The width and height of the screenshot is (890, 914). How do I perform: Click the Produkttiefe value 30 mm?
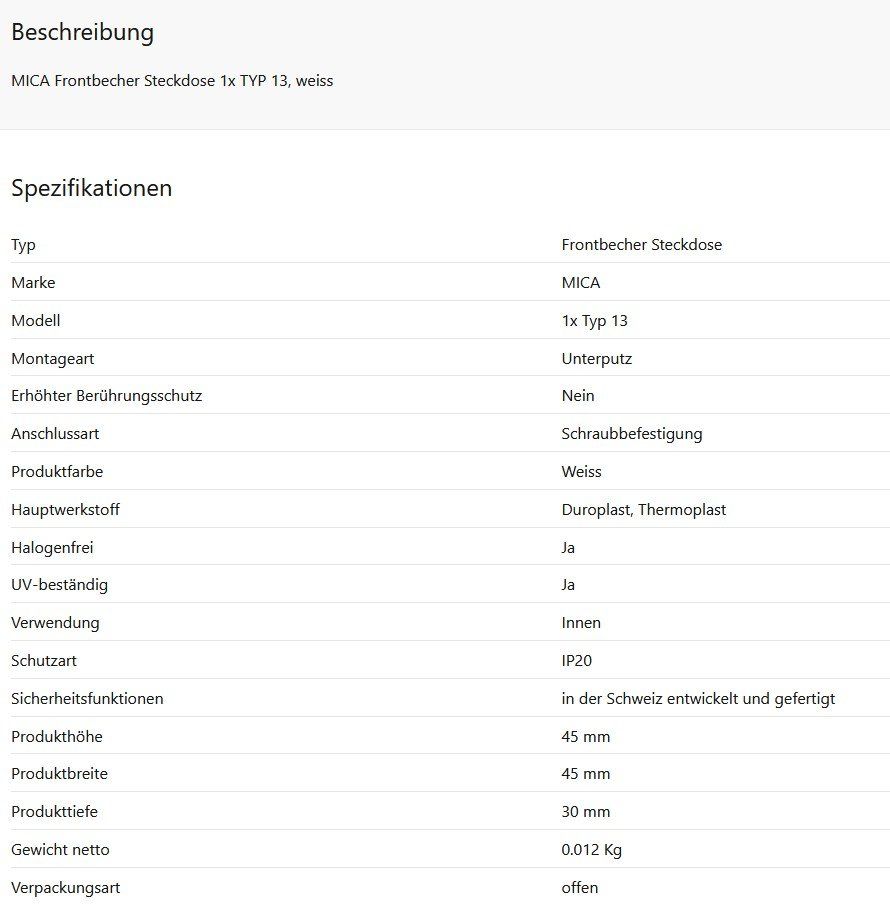(x=586, y=811)
